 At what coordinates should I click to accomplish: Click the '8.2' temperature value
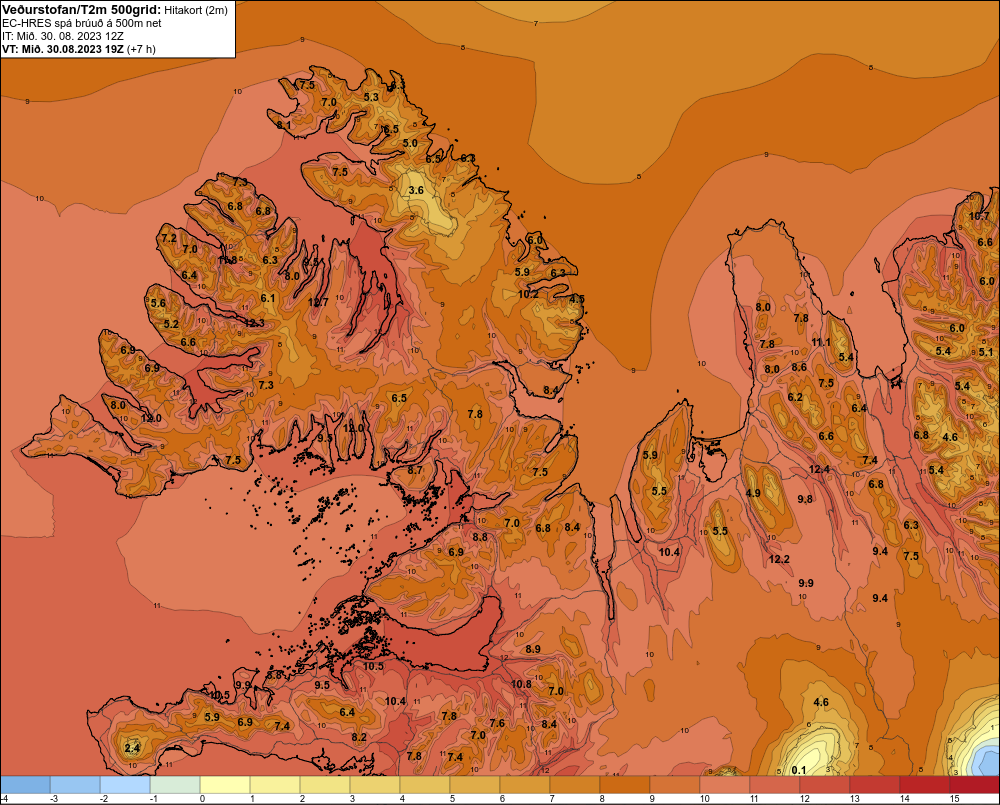359,737
